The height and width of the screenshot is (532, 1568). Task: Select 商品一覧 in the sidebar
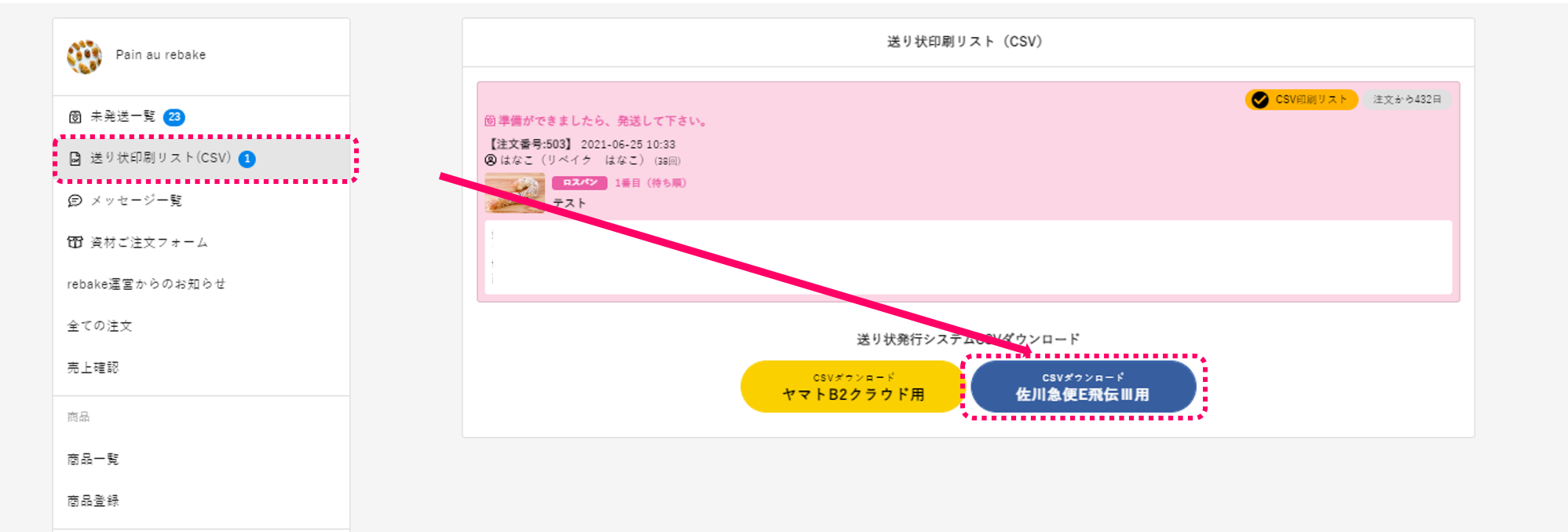[93, 459]
